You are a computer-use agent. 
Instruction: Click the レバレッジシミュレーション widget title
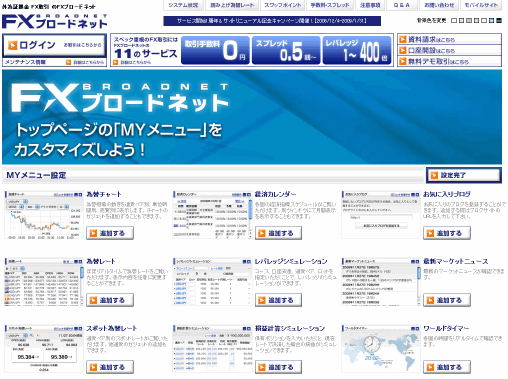[291, 261]
